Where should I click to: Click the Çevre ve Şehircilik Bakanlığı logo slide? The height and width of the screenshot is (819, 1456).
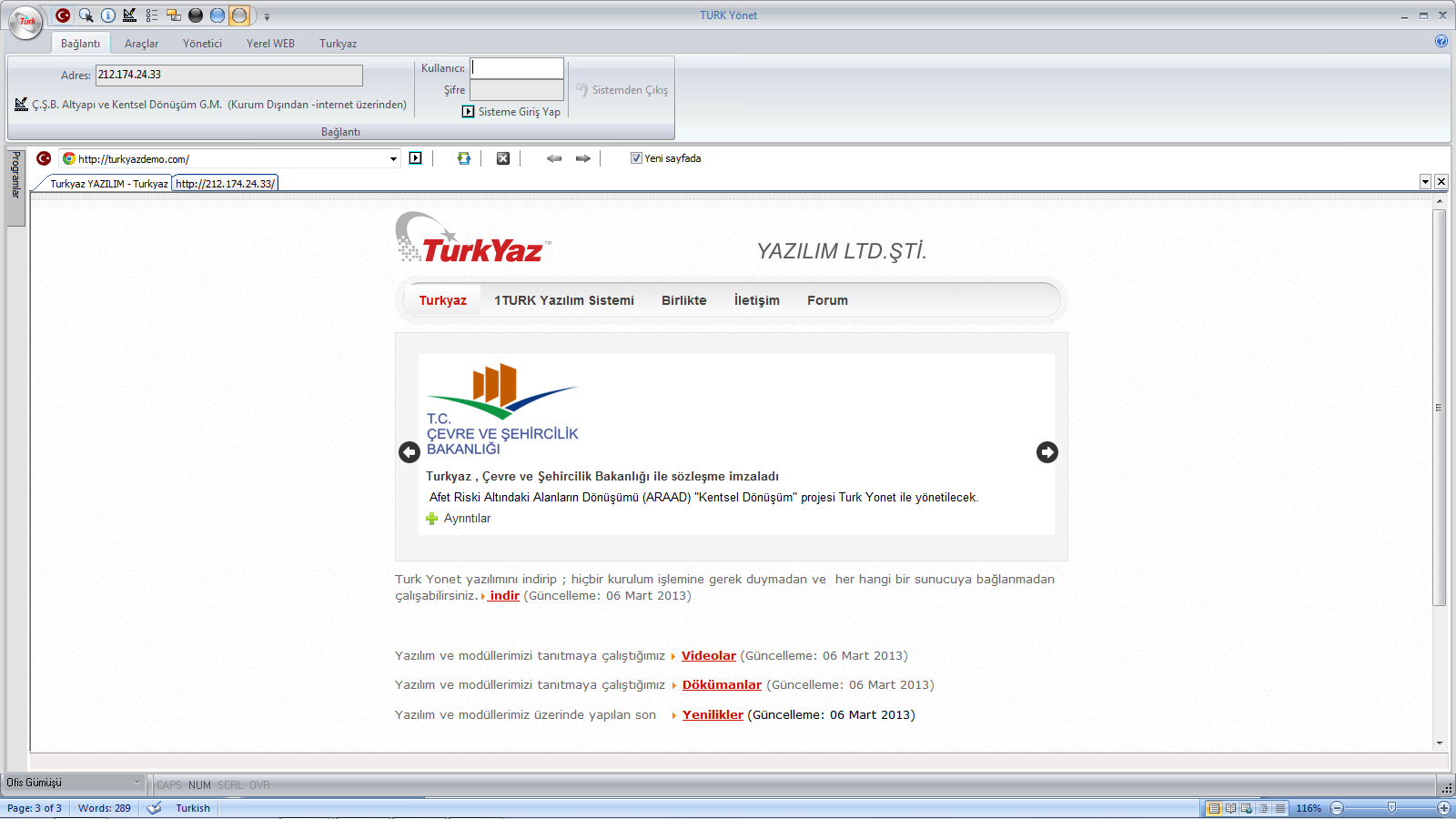(502, 409)
